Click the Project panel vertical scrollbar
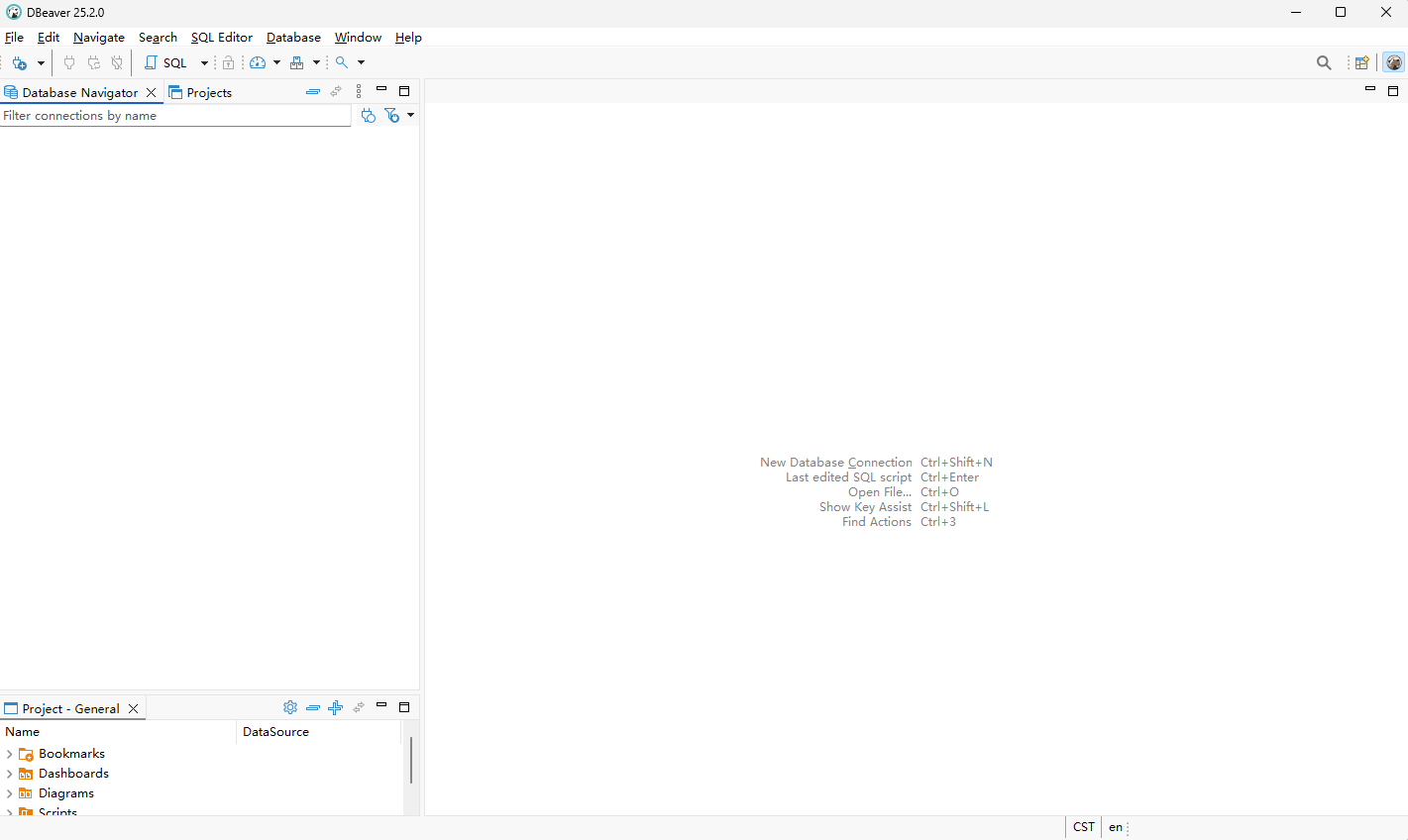Screen dimensions: 1408x840 411,760
